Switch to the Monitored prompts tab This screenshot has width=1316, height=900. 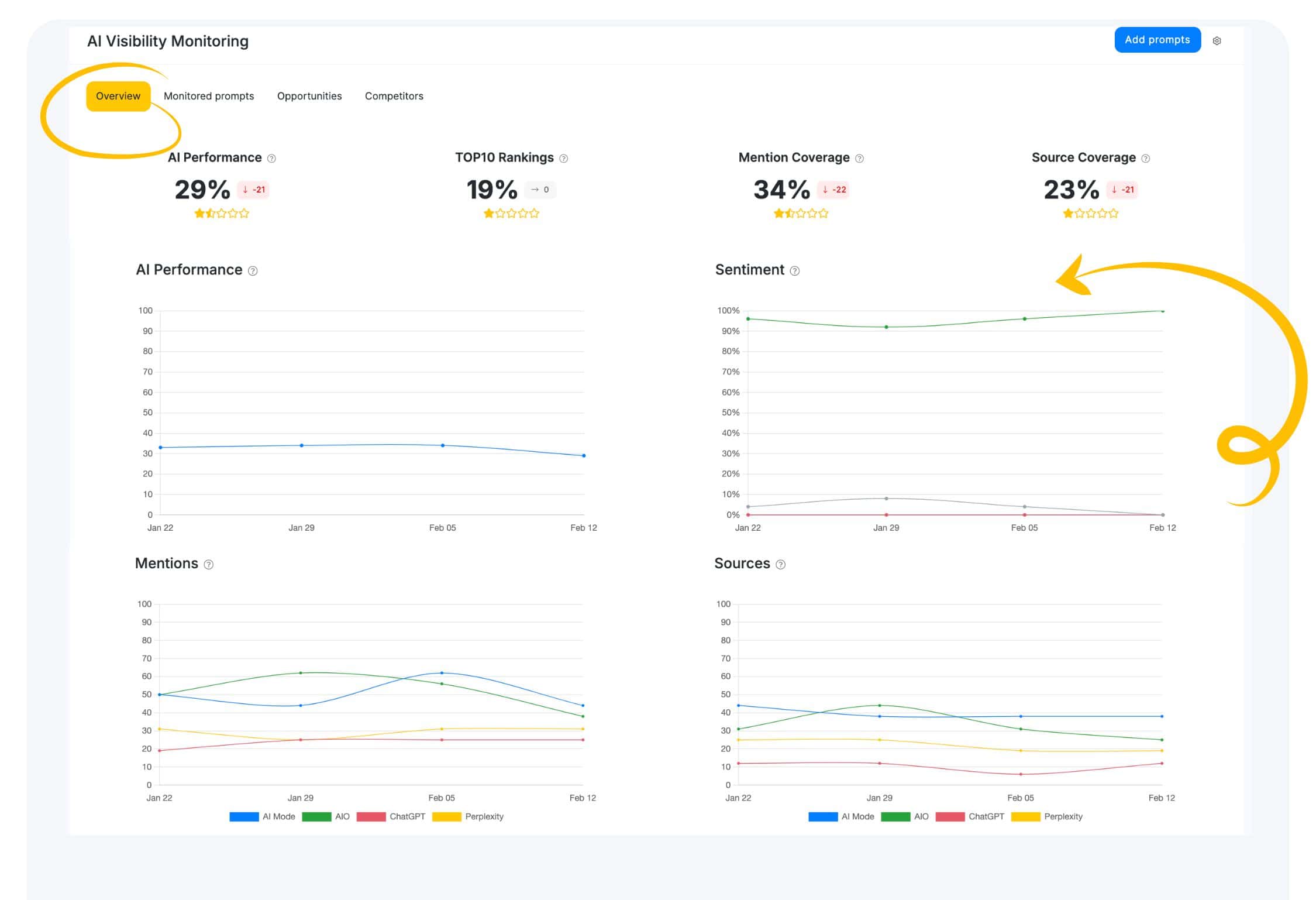208,95
